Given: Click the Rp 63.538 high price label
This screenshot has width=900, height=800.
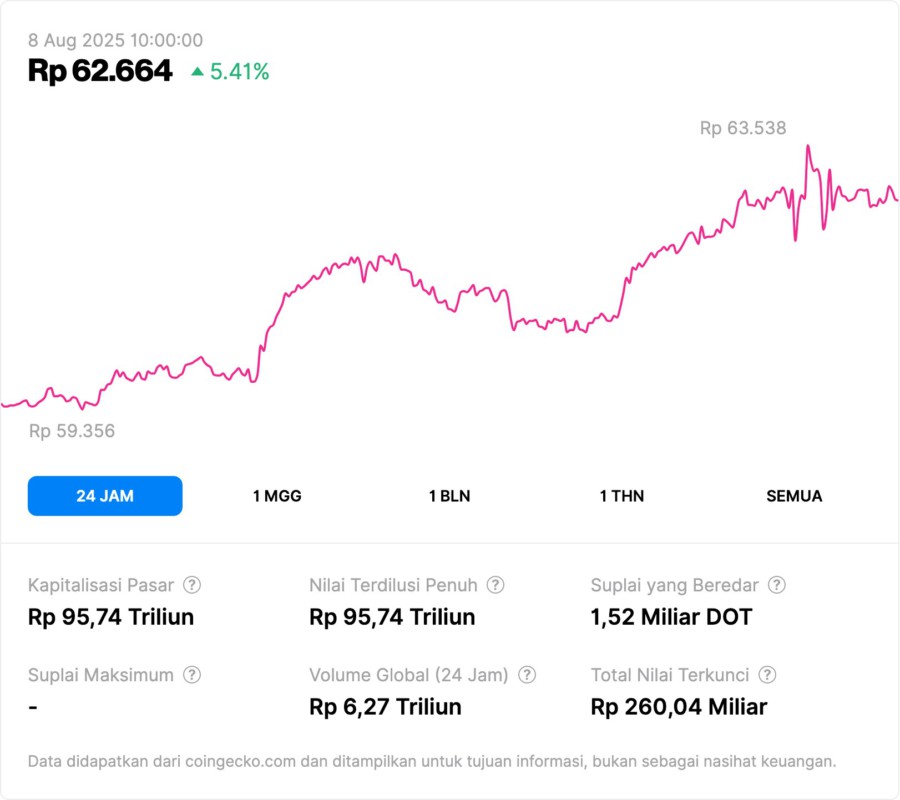Looking at the screenshot, I should (742, 128).
